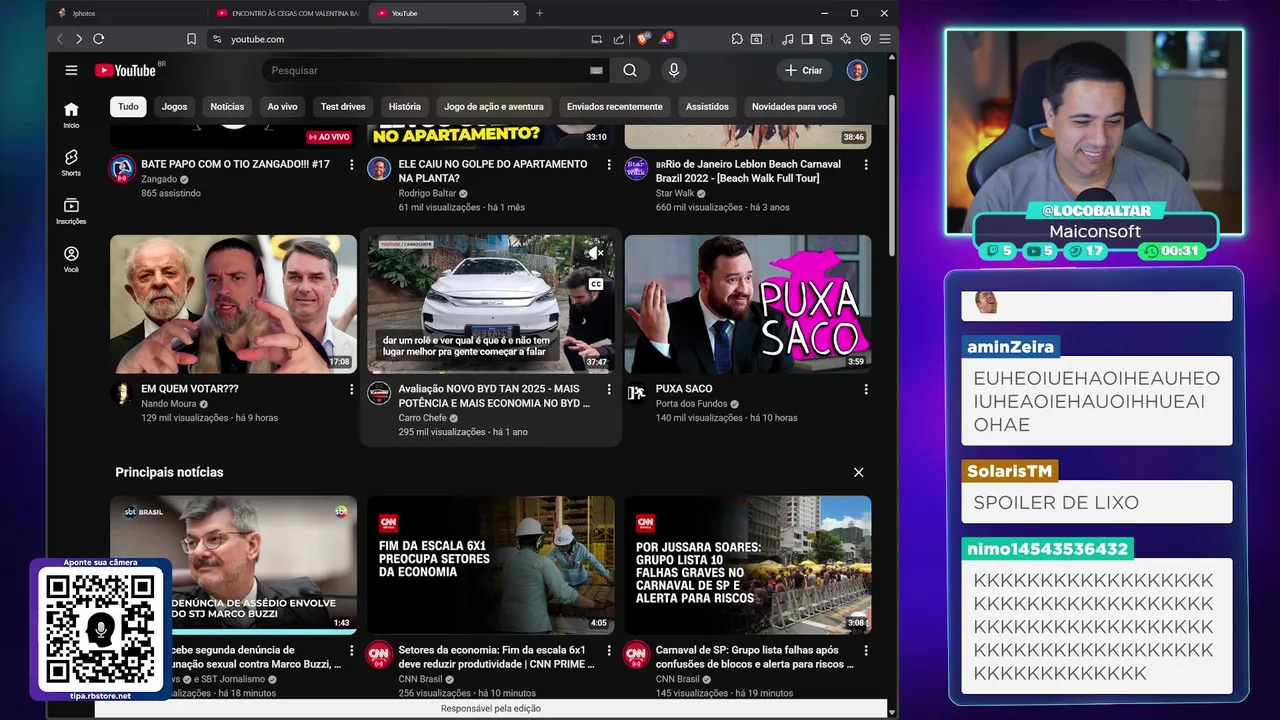Screen dimensions: 1280x720
Task: Open the Carro Chefe channel link
Action: pyautogui.click(x=423, y=418)
